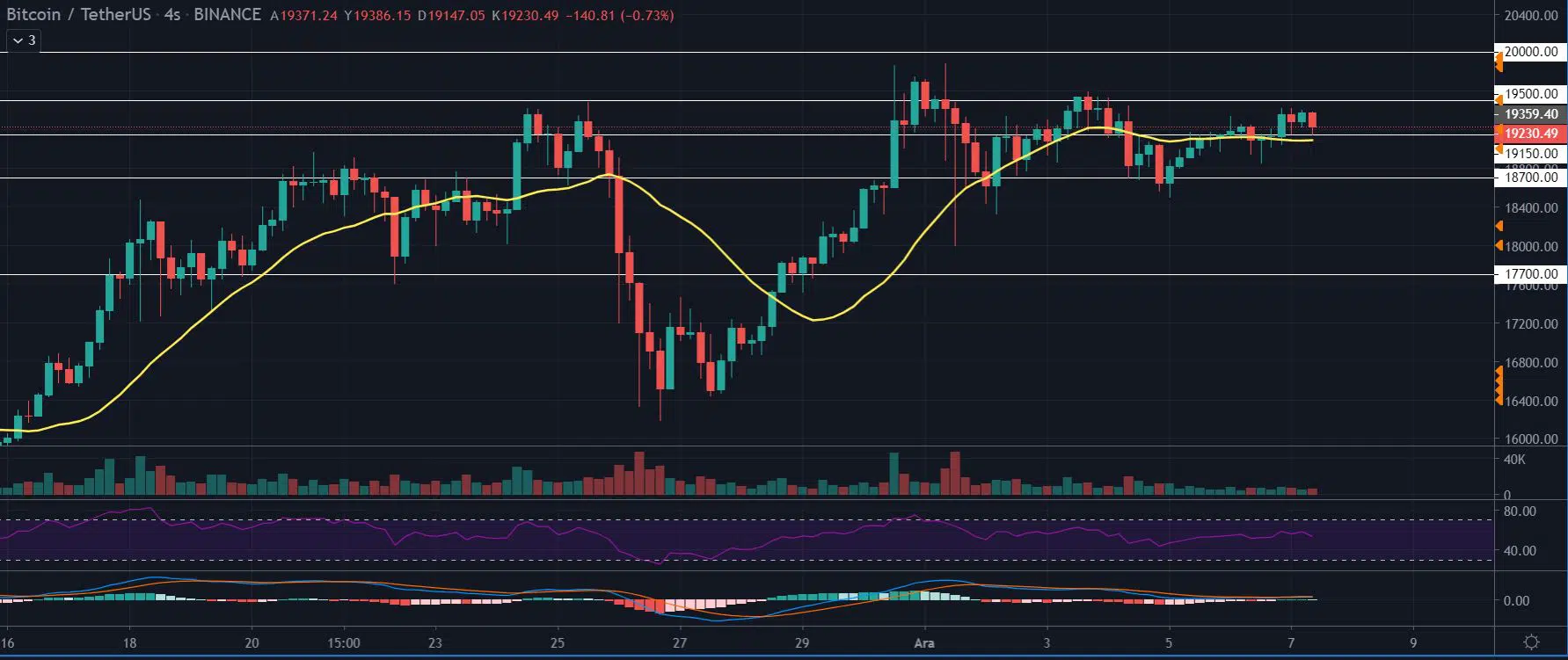Viewport: 1568px width, 660px height.
Task: Select the 18700.00 horizontal line label
Action: pos(1531,178)
